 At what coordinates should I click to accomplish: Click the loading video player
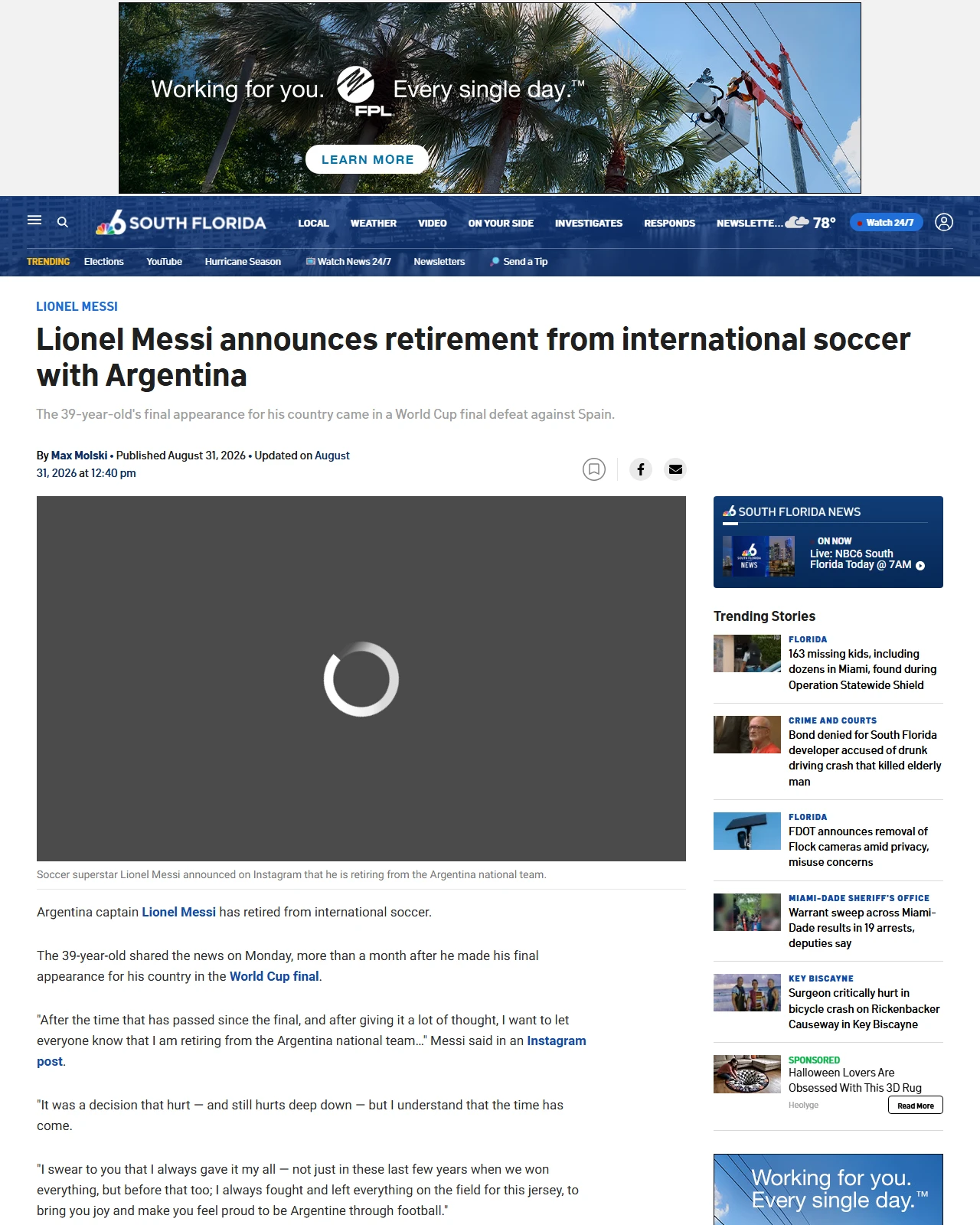(x=361, y=678)
